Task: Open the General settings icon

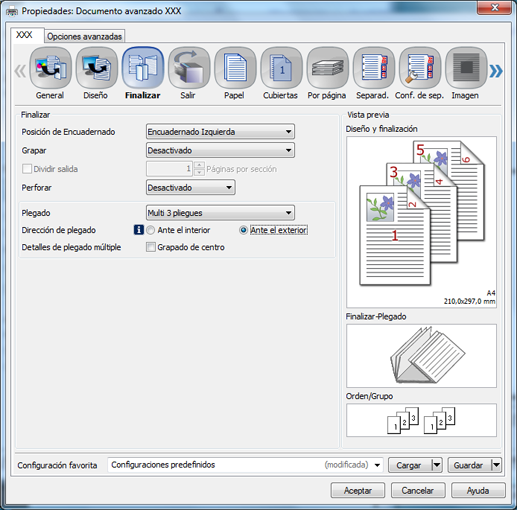Action: [x=50, y=68]
